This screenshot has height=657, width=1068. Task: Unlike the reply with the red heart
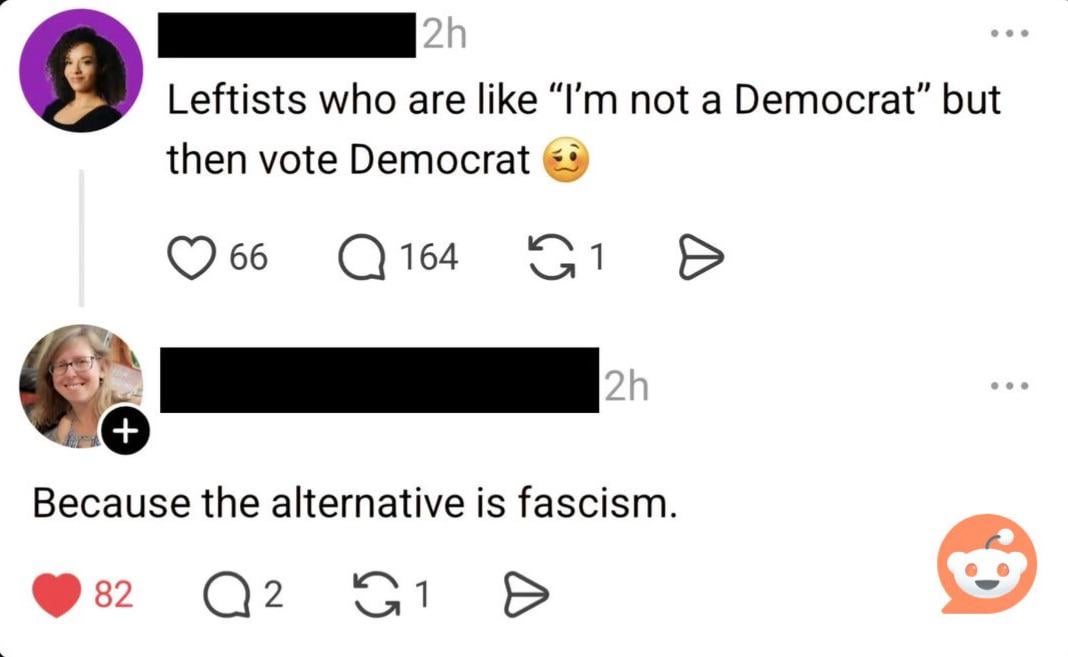pos(56,595)
